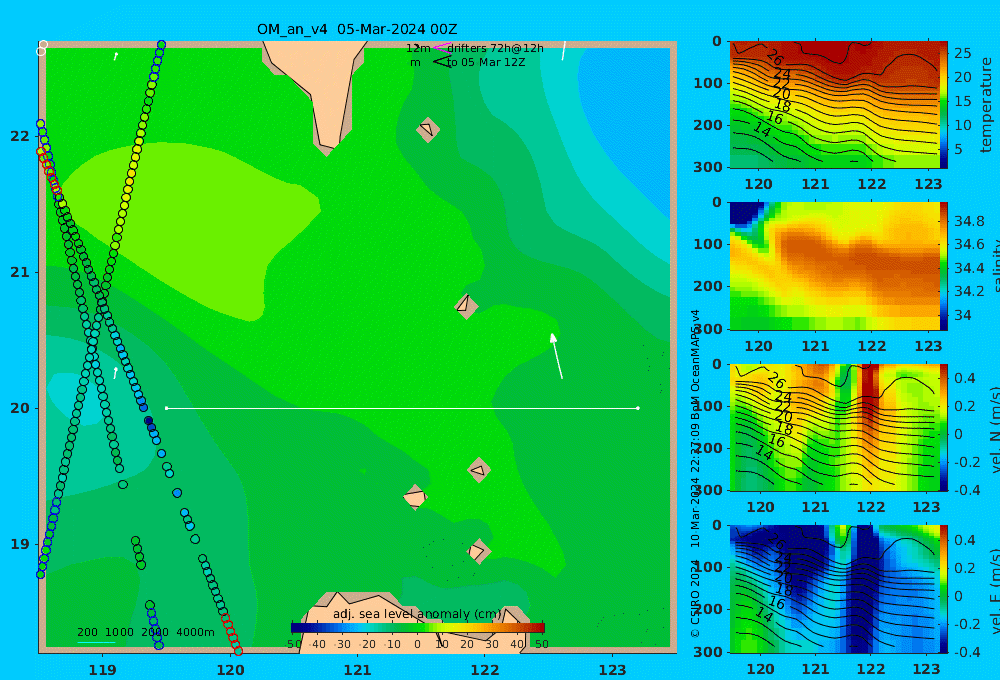1000x680 pixels.
Task: Click the '25' tick on the temperature scale
Action: click(962, 53)
